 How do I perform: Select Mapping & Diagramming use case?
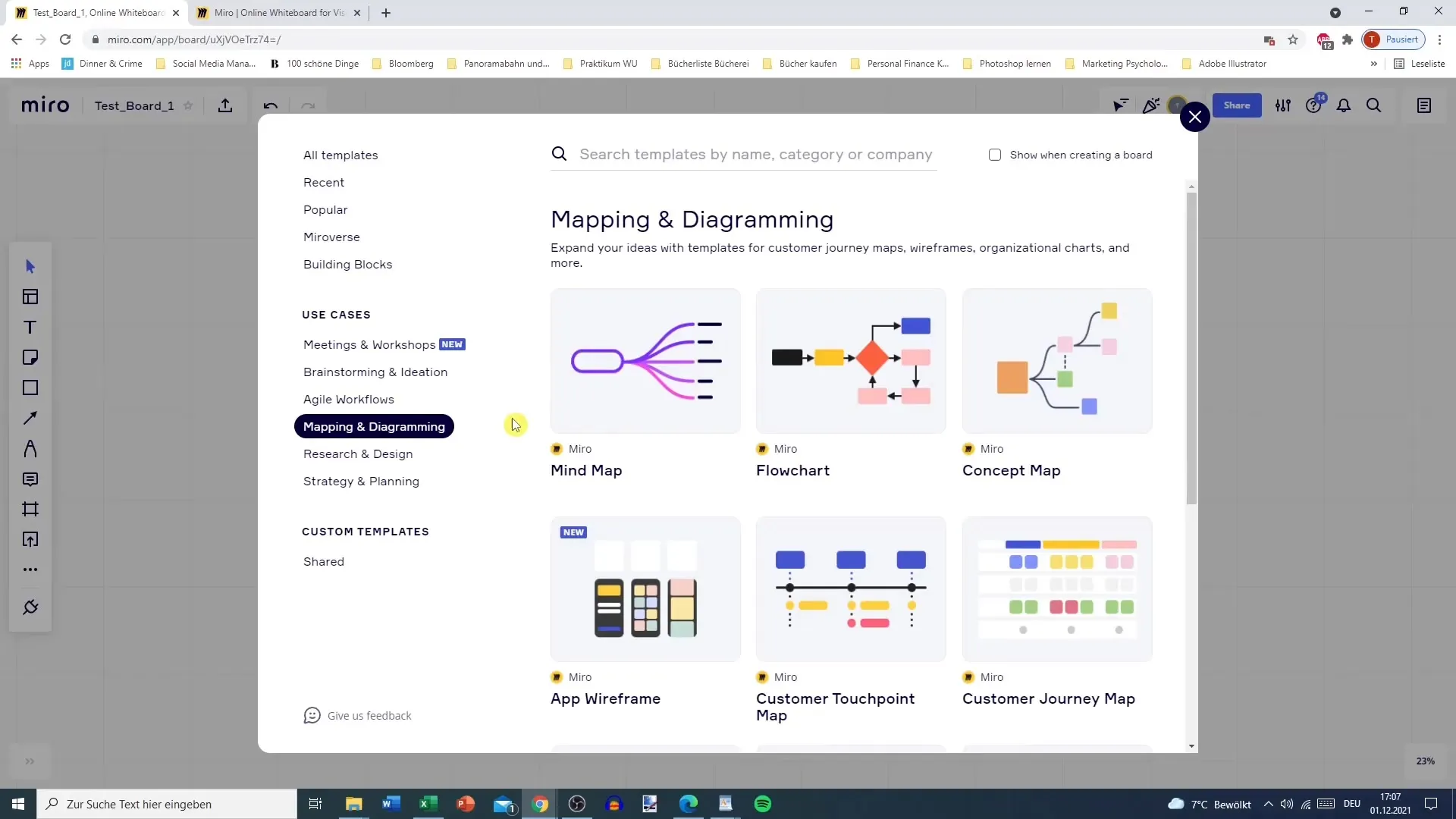coord(374,426)
